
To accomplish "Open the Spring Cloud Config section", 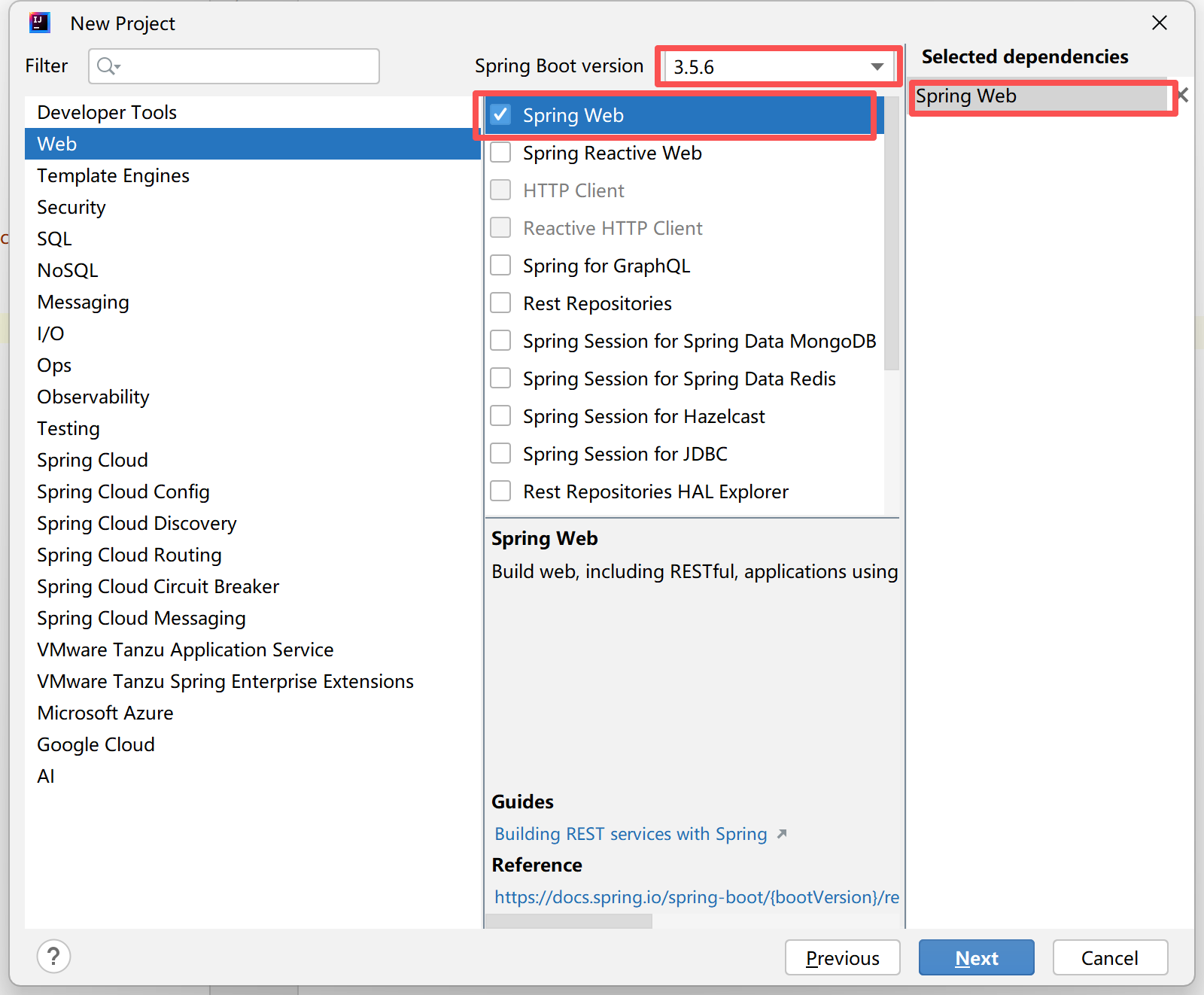I will 123,491.
